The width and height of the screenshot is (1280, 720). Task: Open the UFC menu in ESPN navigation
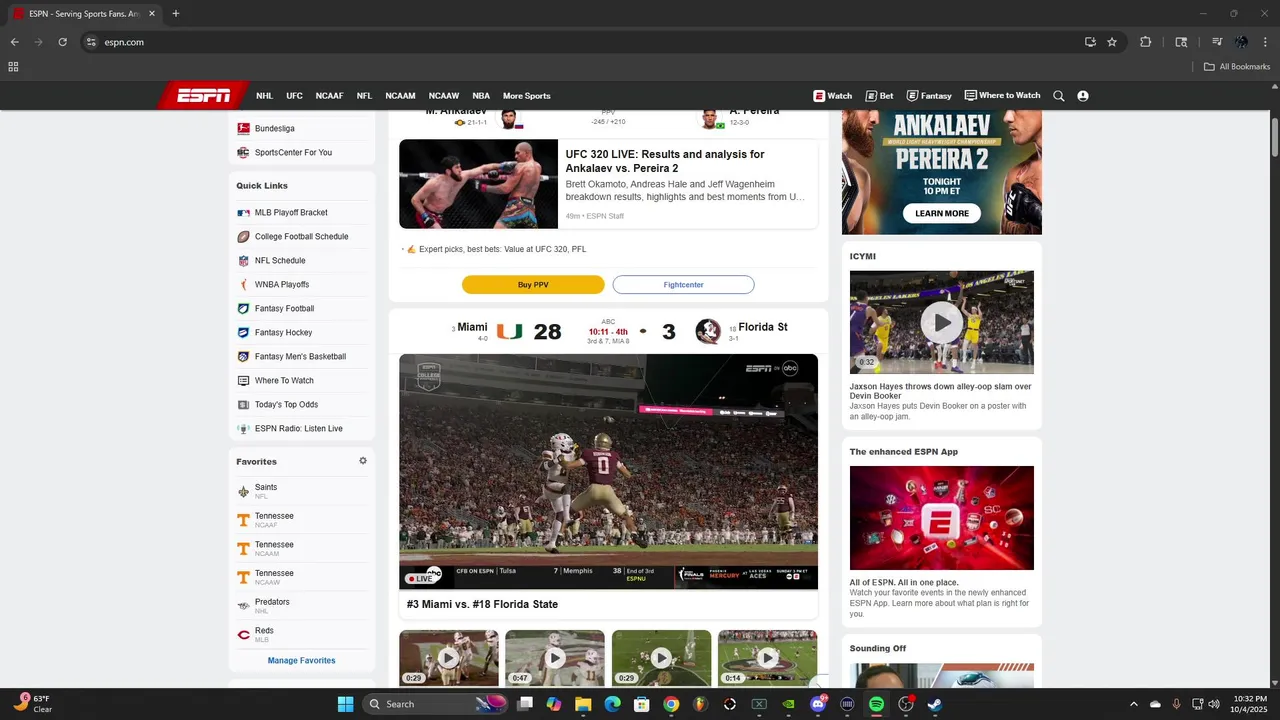coord(294,96)
